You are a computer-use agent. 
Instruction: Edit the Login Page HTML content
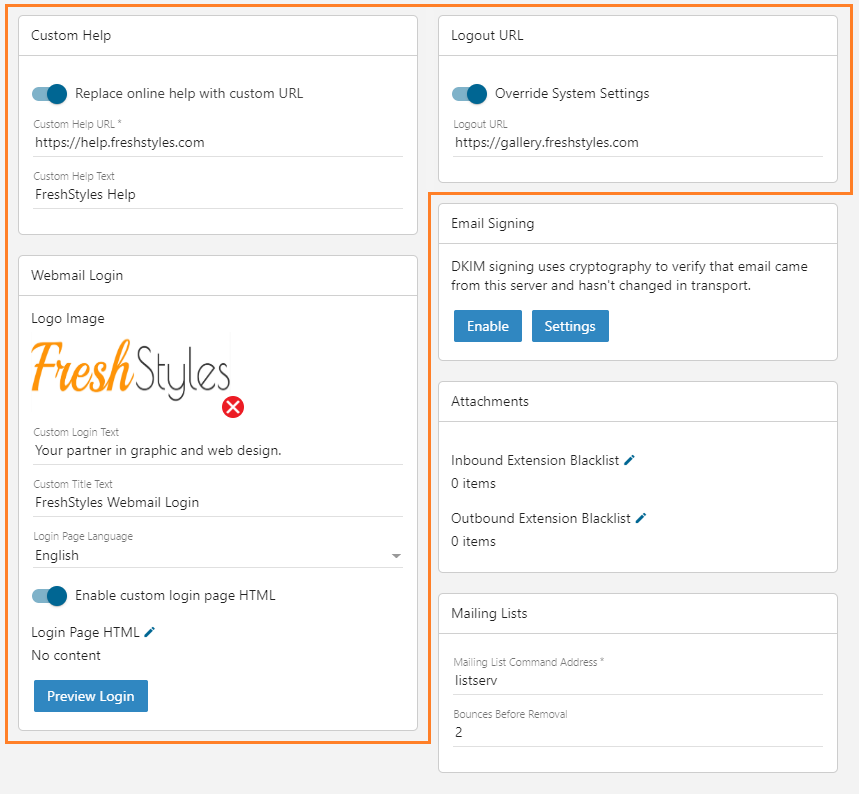click(x=150, y=632)
